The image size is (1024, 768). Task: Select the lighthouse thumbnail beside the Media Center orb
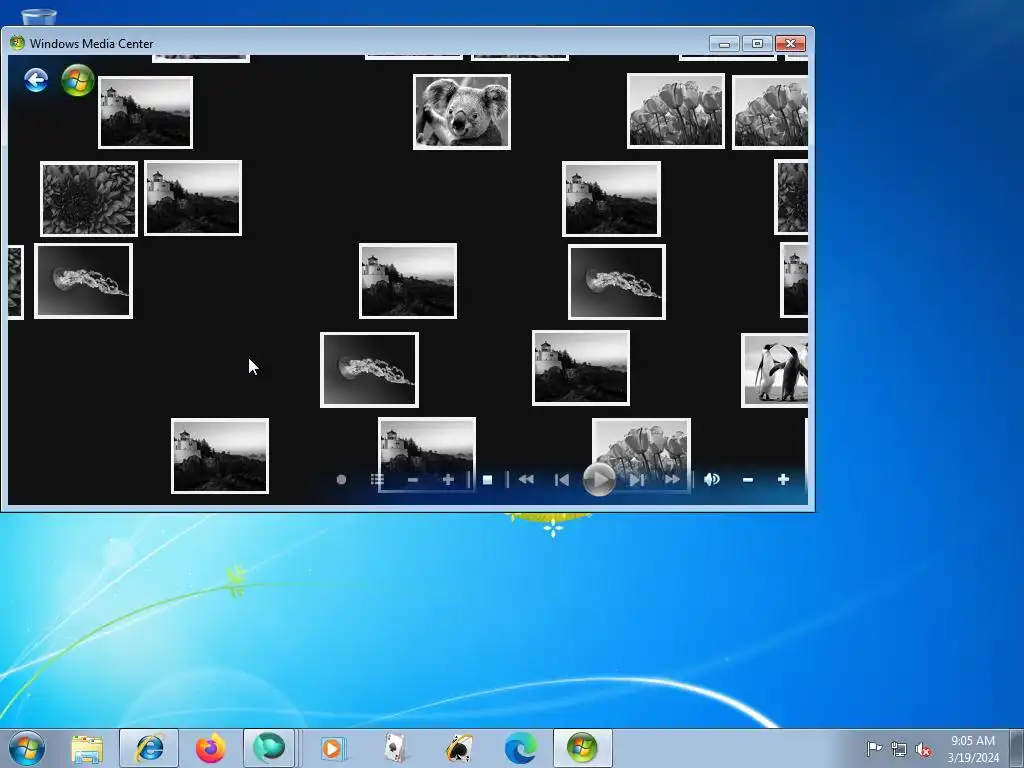[x=146, y=112]
